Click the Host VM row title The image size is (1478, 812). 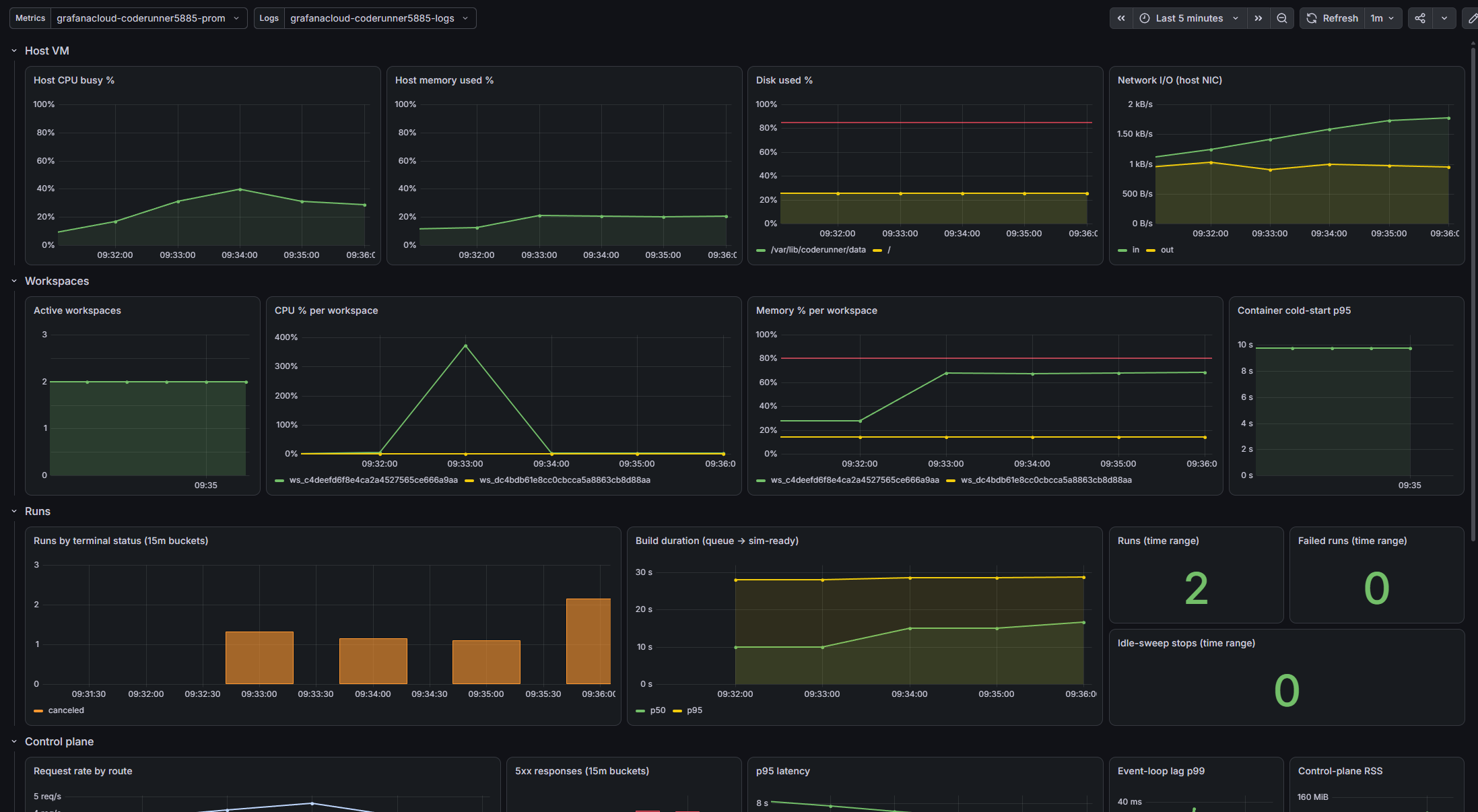pyautogui.click(x=47, y=50)
